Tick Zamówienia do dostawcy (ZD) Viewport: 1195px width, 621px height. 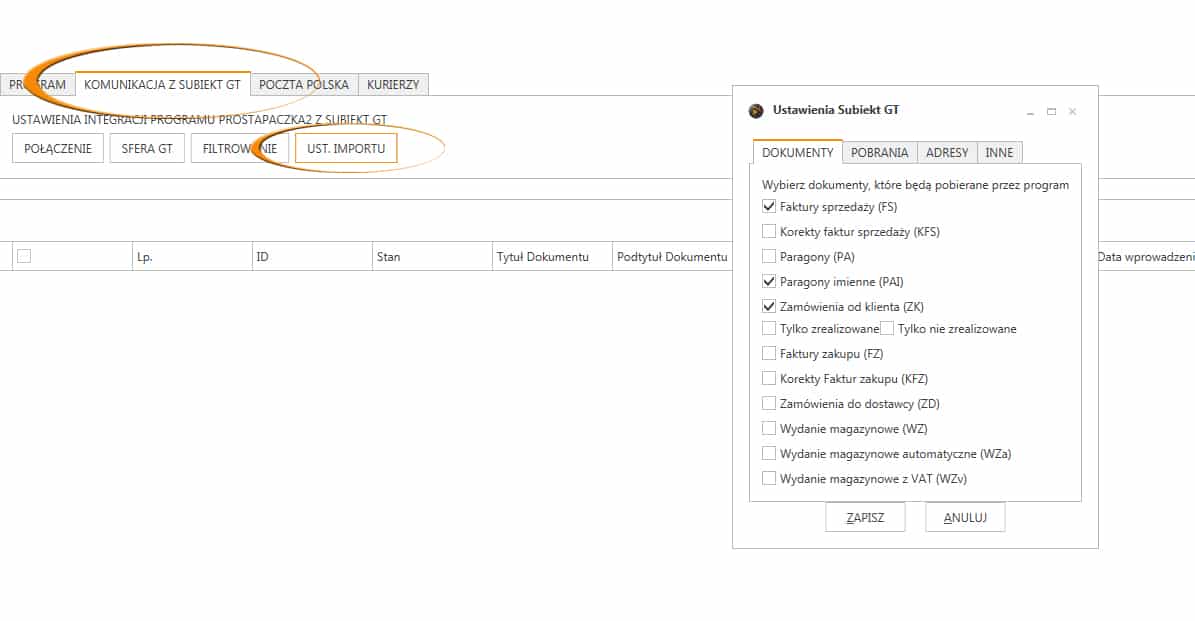769,404
